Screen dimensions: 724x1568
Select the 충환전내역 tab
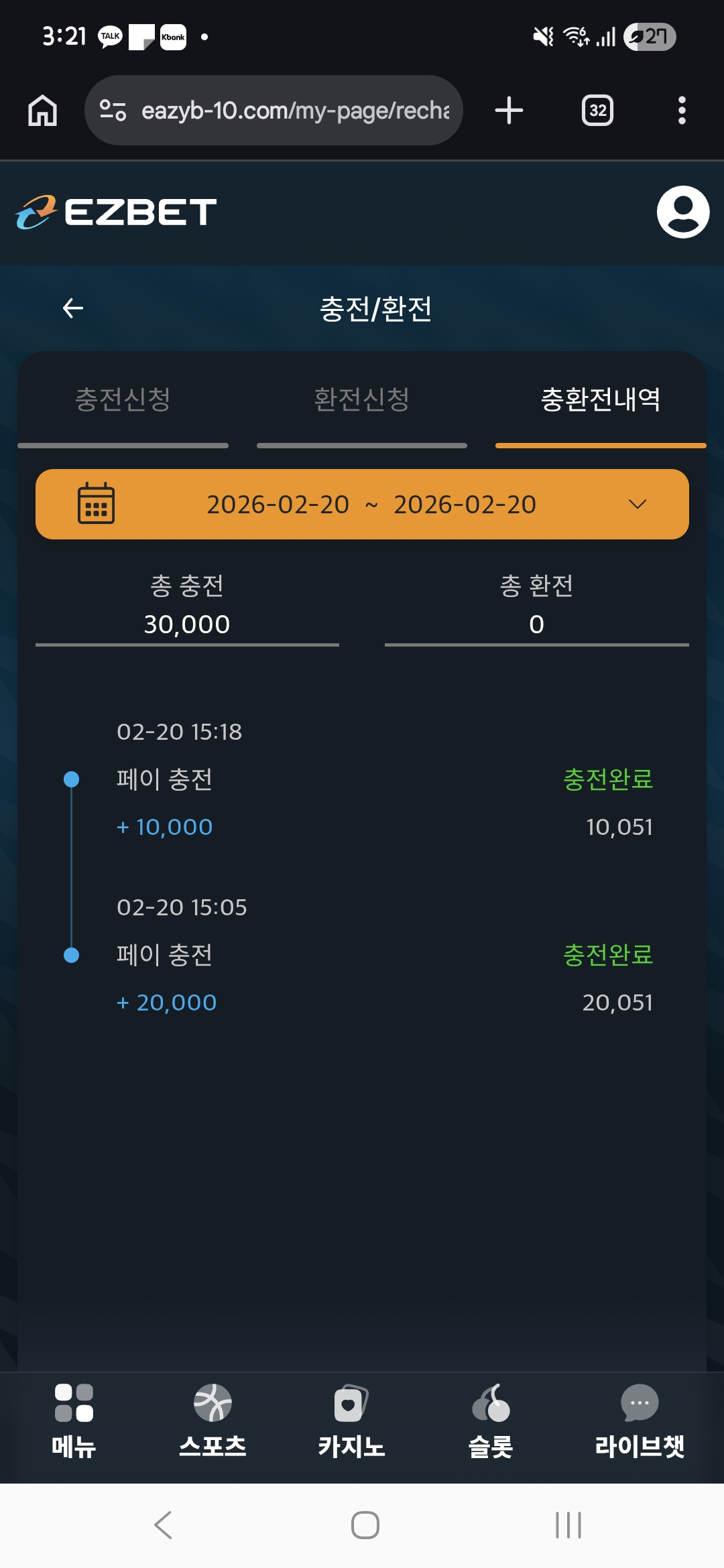(601, 401)
